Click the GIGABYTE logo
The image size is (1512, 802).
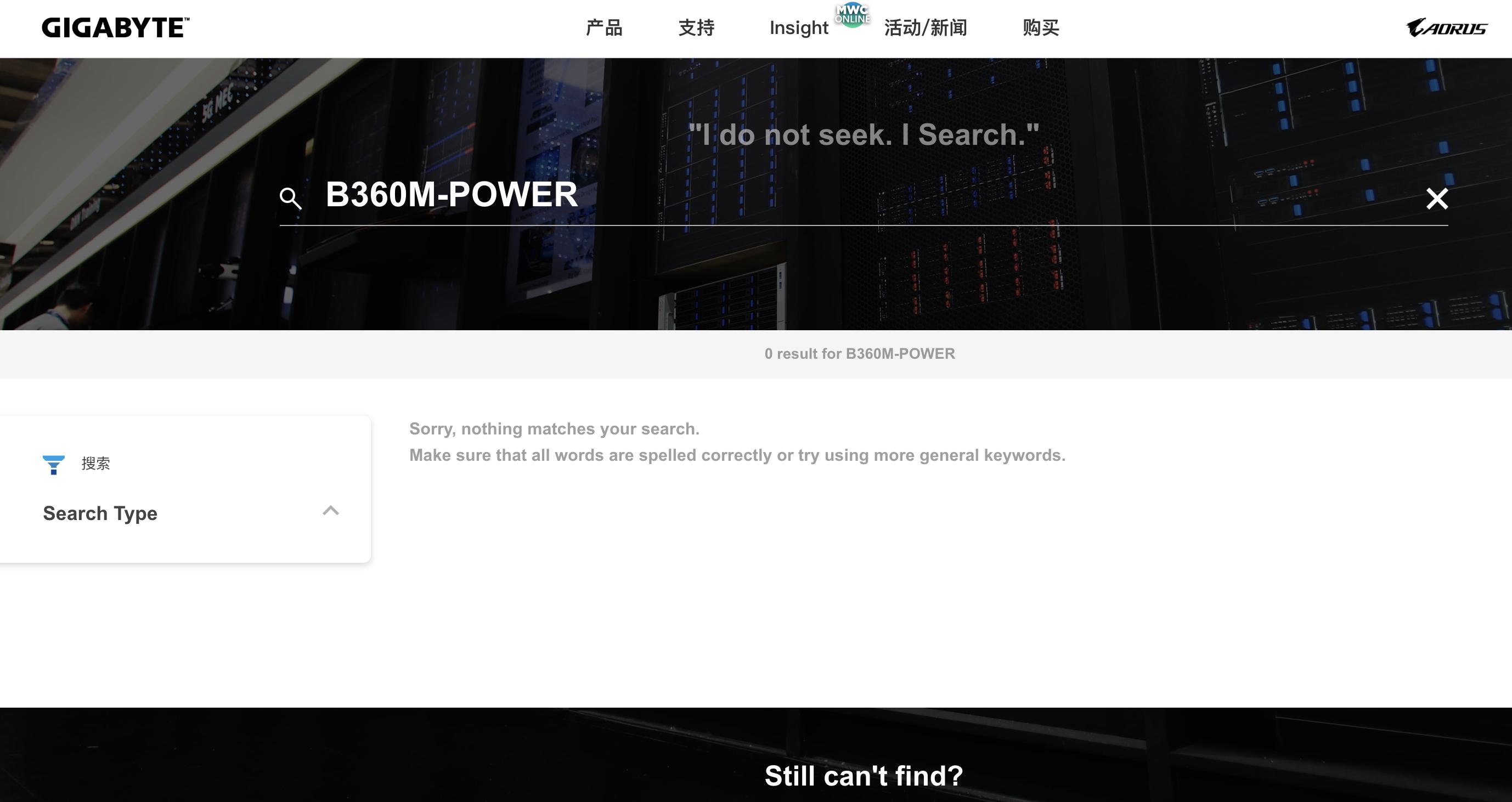116,27
